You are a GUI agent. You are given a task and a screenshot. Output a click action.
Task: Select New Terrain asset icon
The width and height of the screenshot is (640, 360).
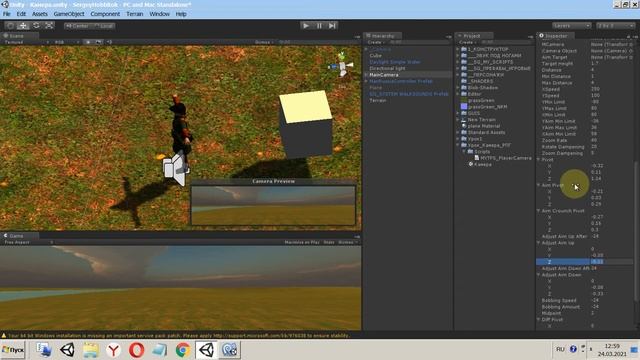(x=464, y=120)
